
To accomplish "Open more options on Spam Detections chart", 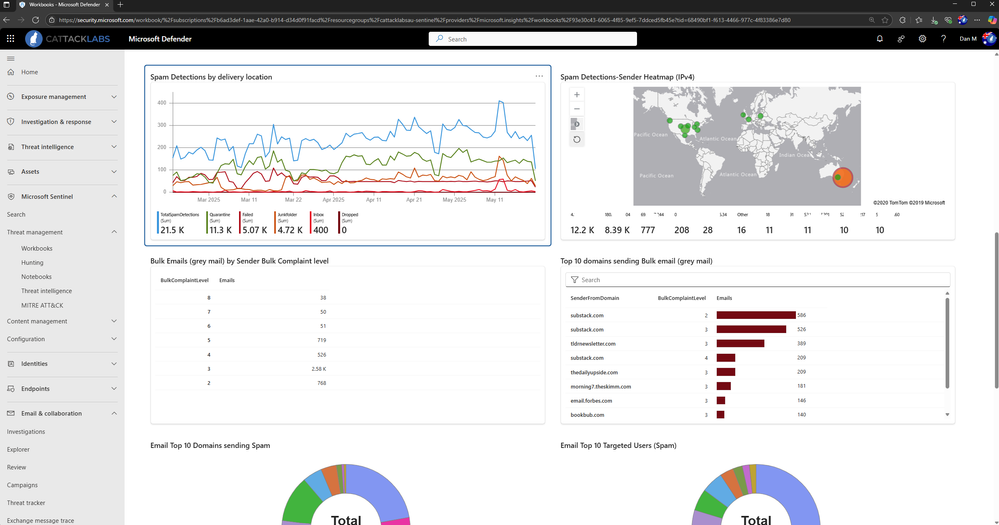I will [x=539, y=76].
